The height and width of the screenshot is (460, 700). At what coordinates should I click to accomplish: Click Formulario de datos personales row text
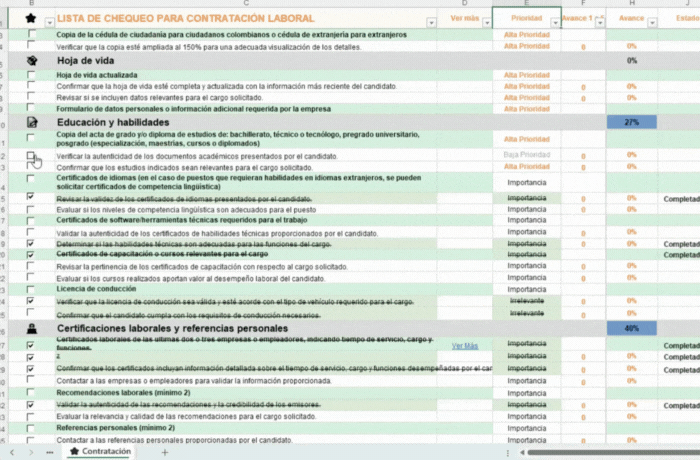pyautogui.click(x=193, y=109)
